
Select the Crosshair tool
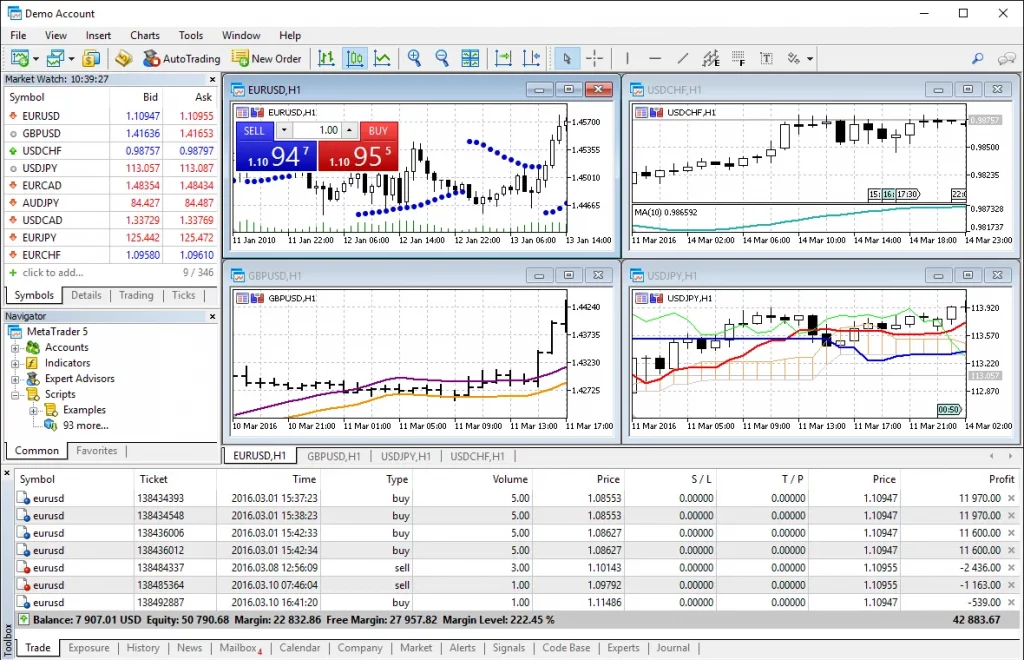pos(594,58)
